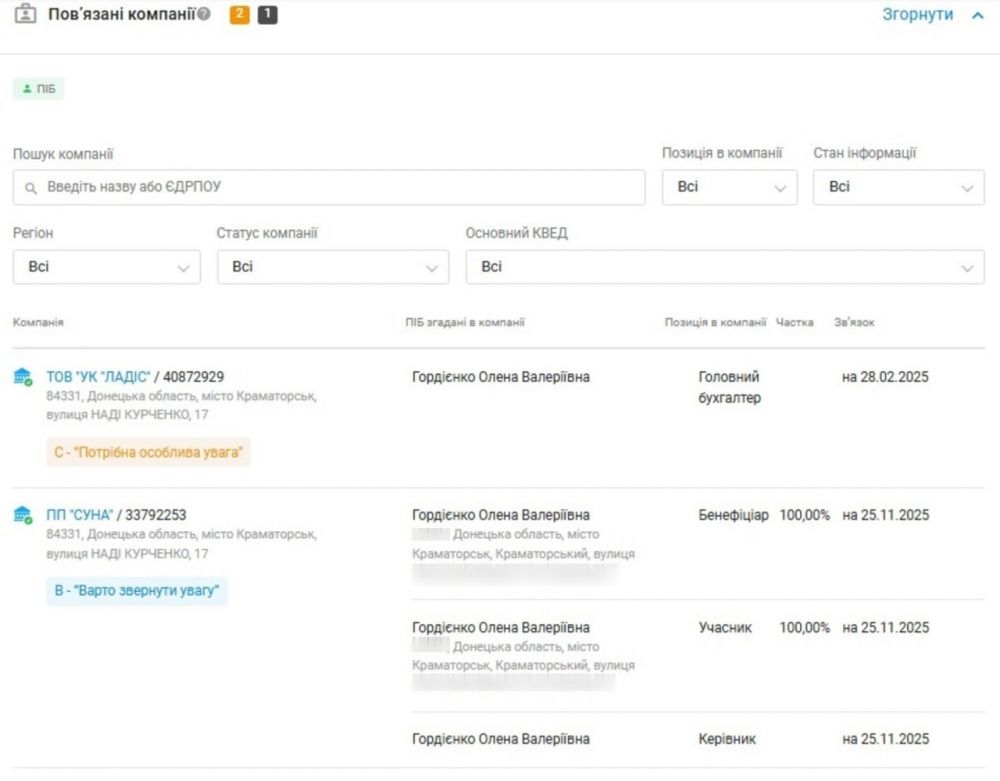Open ПП "СУНА" company link
Image resolution: width=1000 pixels, height=781 pixels.
(x=80, y=515)
